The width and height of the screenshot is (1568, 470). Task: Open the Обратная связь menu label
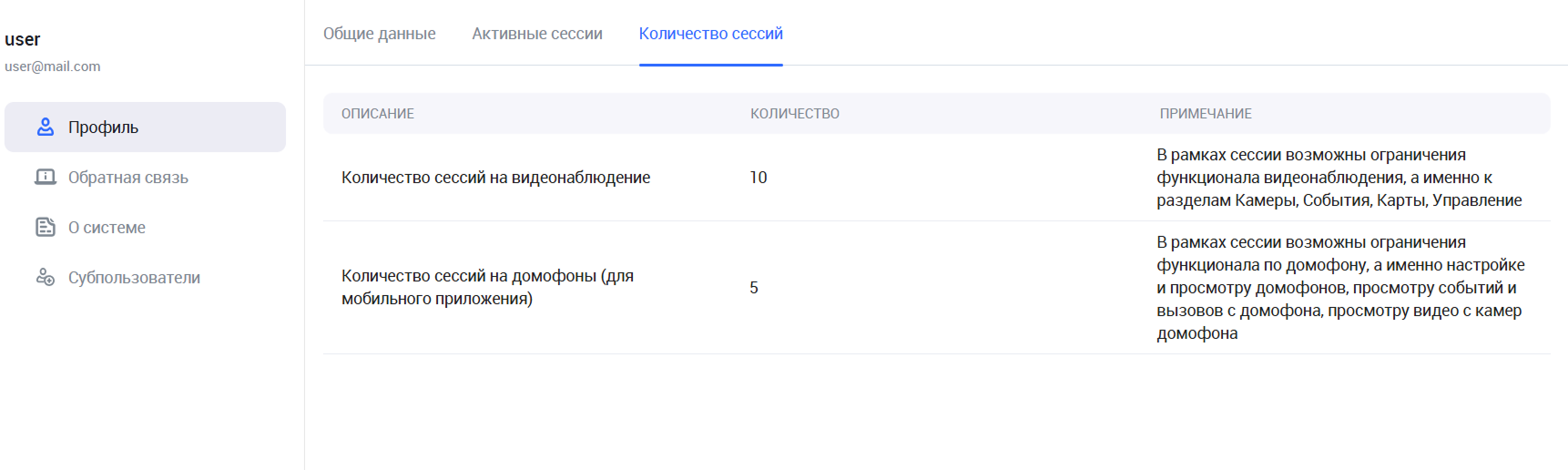[x=128, y=178]
